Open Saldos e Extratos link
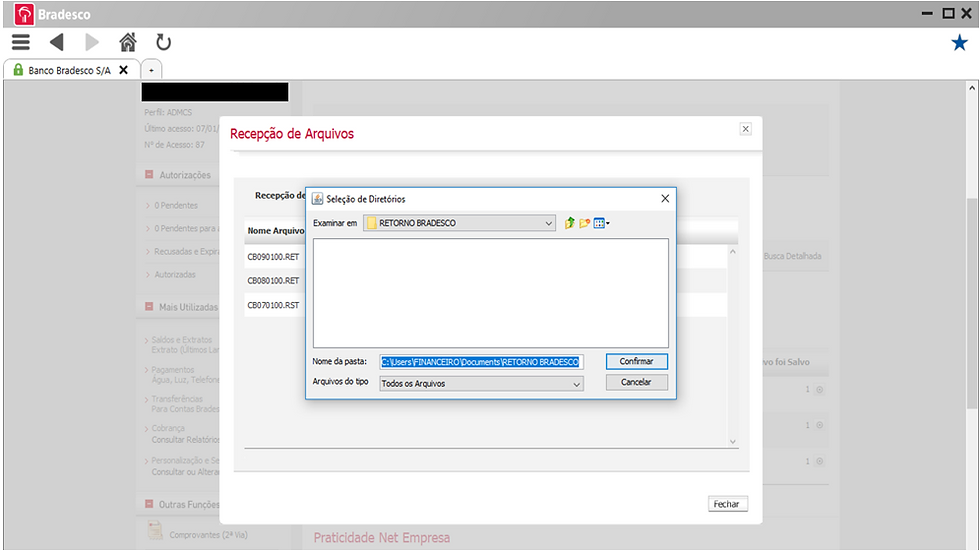Viewport: 980px width, 551px height. (x=182, y=340)
